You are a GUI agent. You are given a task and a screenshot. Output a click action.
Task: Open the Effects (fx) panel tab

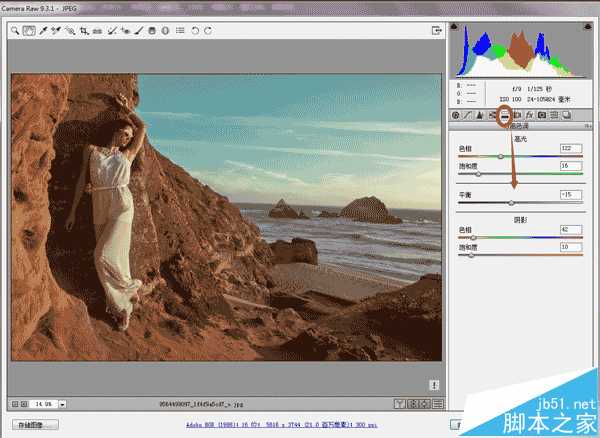(528, 115)
